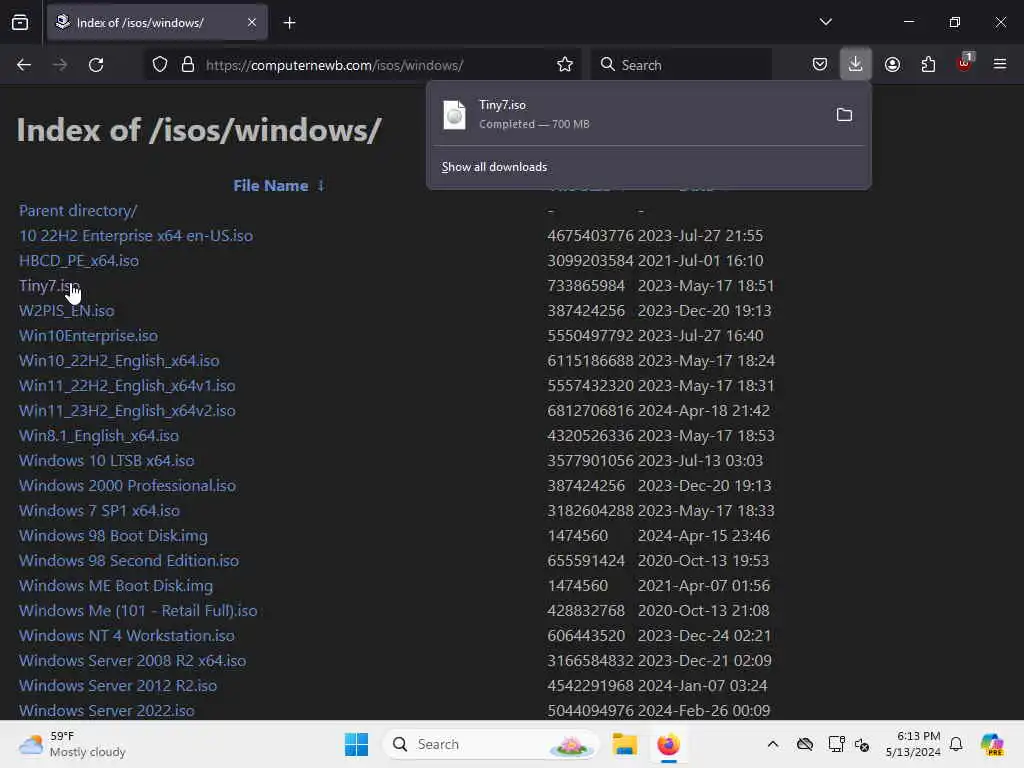The image size is (1024, 768).
Task: Click Show all downloads
Action: pos(494,167)
